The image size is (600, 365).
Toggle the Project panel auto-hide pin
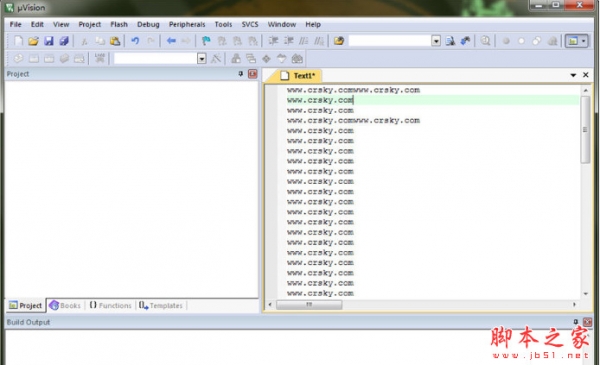[241, 74]
